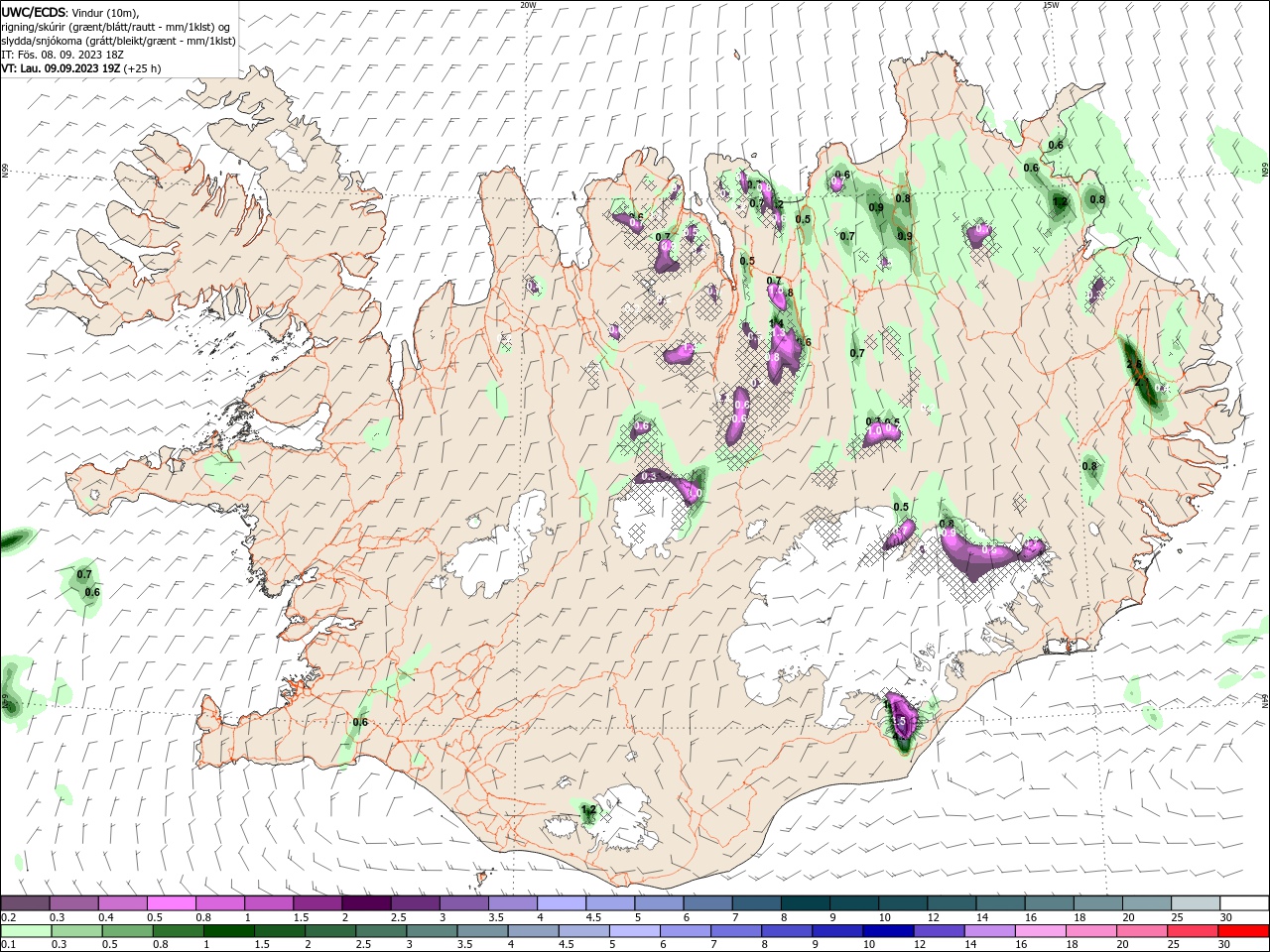Pick the upper legend swatch starting at 3

[464, 903]
